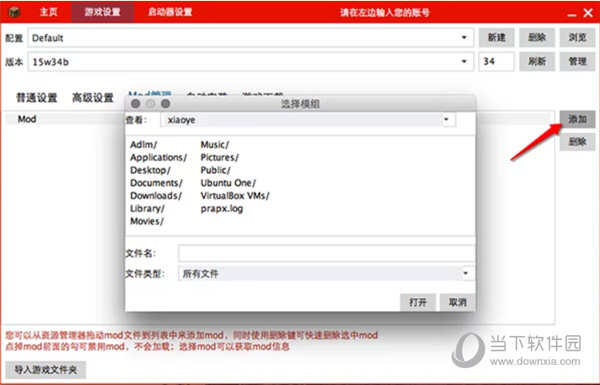600x385 pixels.
Task: Close the launcher with the X icon
Action: (x=588, y=13)
